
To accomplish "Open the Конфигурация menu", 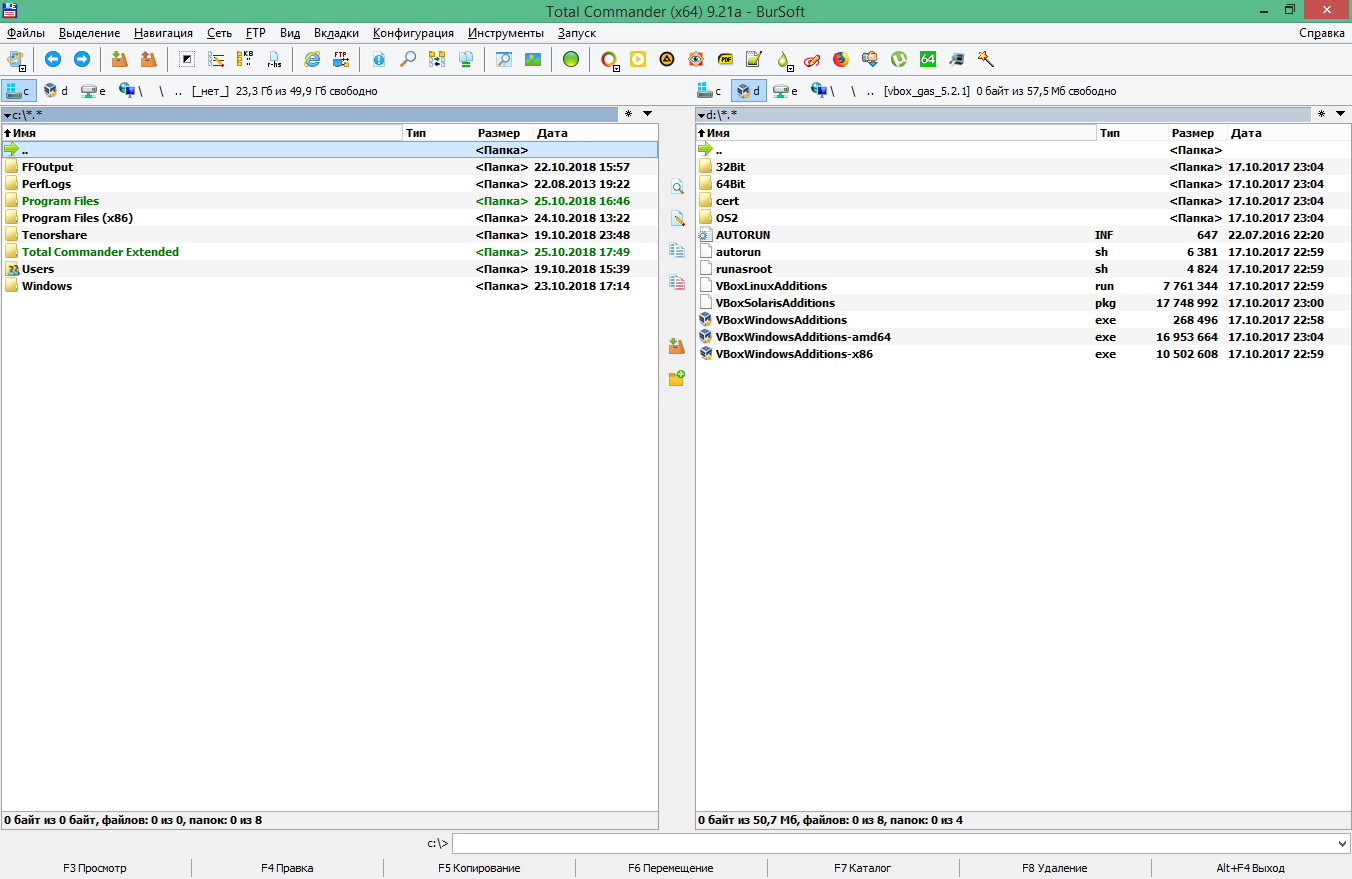I will 412,33.
